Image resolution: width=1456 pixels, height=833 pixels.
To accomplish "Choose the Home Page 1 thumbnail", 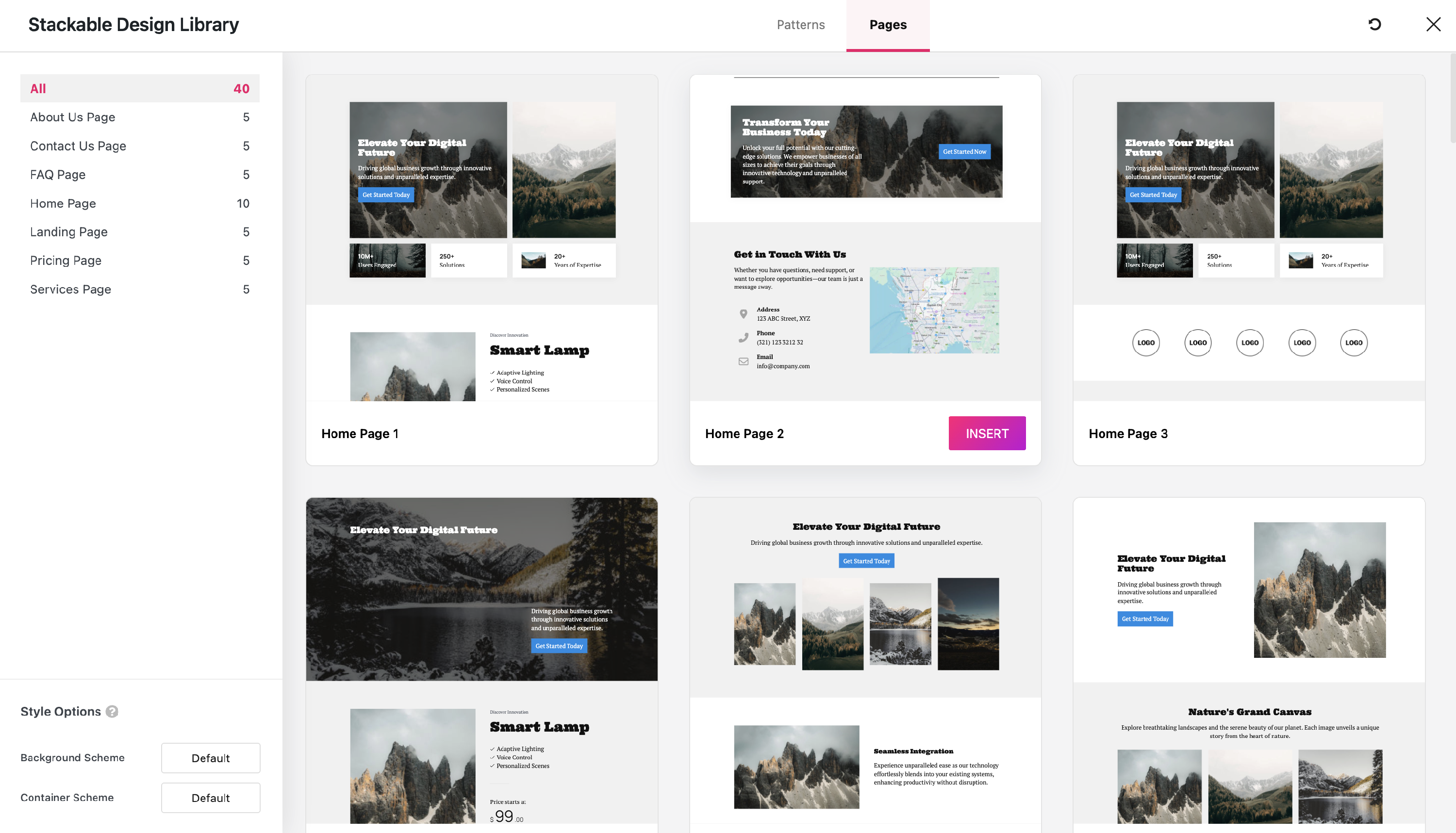I will (481, 237).
